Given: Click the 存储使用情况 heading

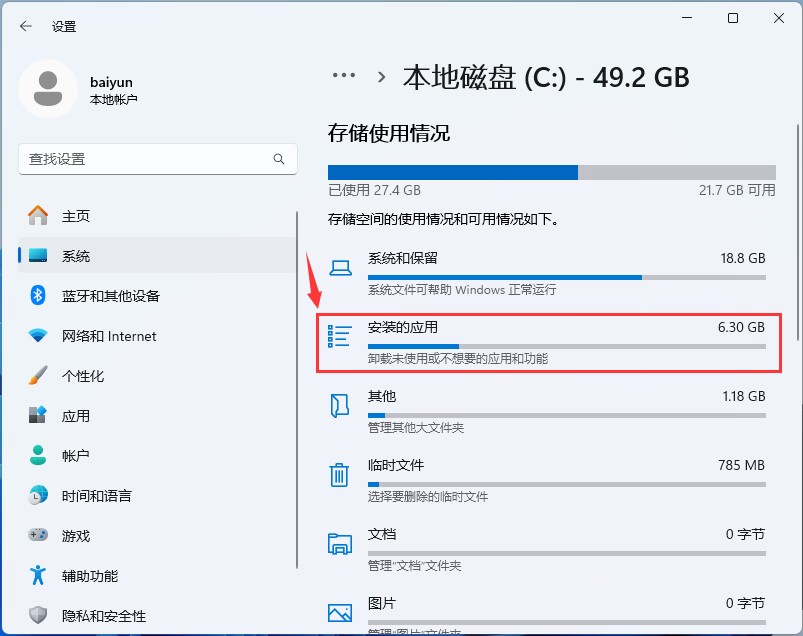Looking at the screenshot, I should coord(389,133).
